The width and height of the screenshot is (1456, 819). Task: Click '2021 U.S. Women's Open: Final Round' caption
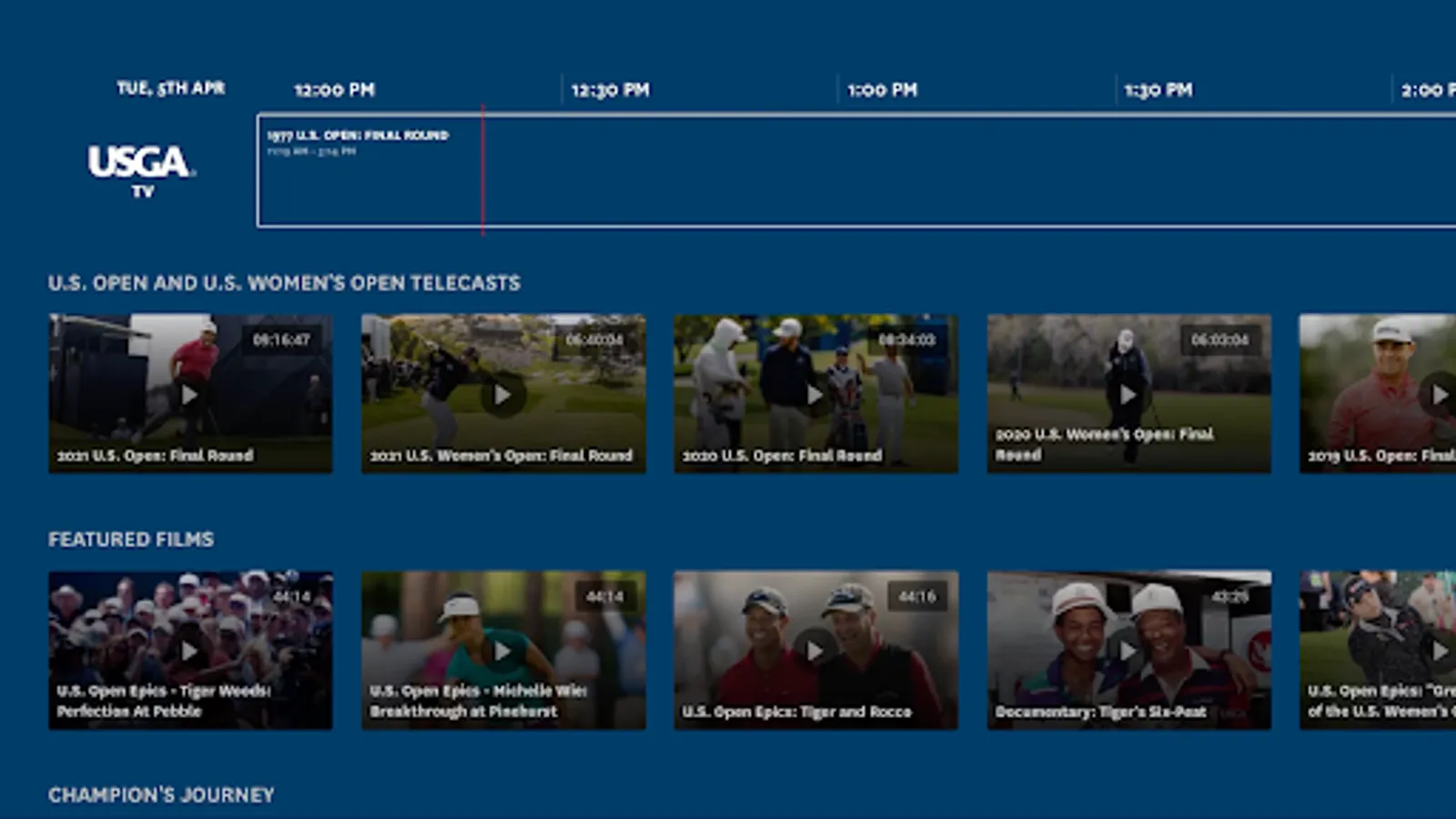(501, 455)
